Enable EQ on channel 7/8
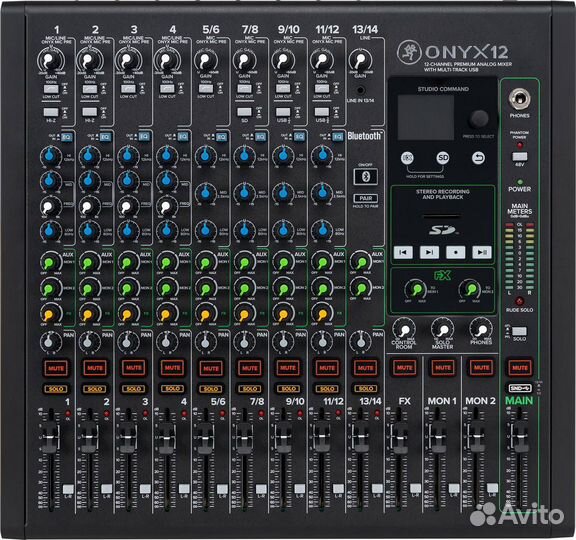Screen dimensions: 576x540 tap(260, 137)
